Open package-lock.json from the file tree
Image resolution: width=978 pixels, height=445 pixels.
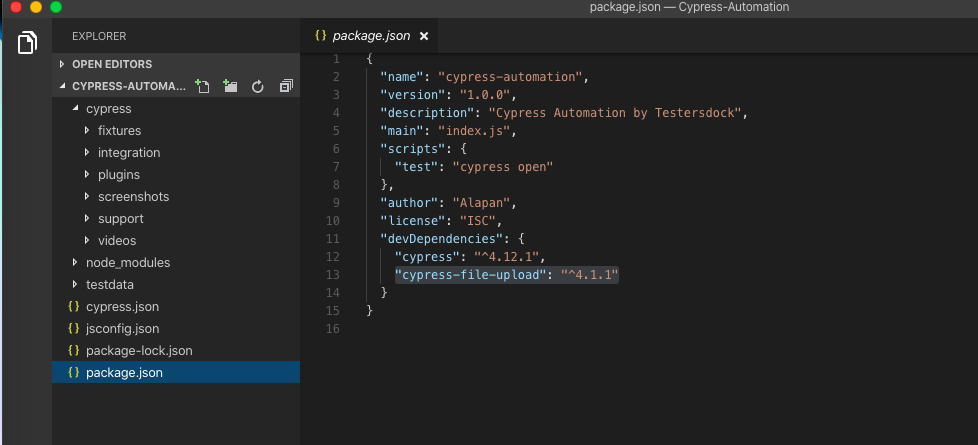139,351
